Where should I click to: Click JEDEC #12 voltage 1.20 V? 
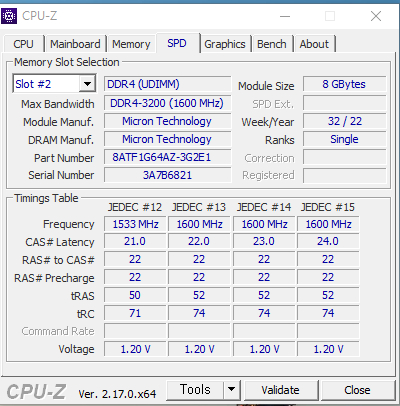[x=135, y=349]
